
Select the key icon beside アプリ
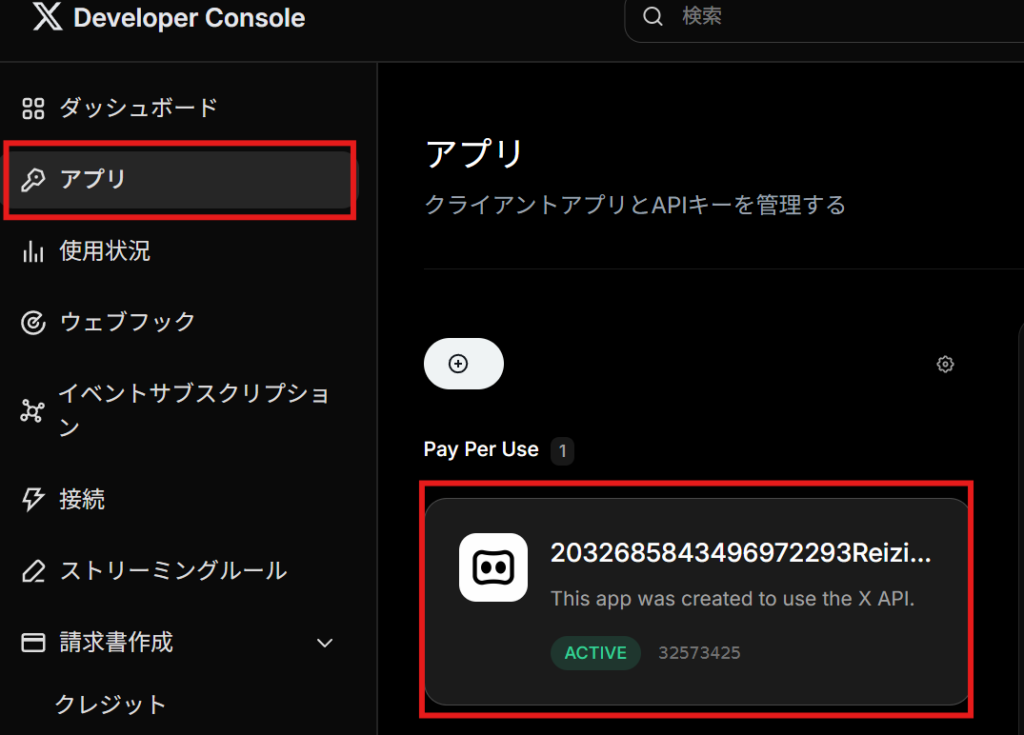coord(33,180)
